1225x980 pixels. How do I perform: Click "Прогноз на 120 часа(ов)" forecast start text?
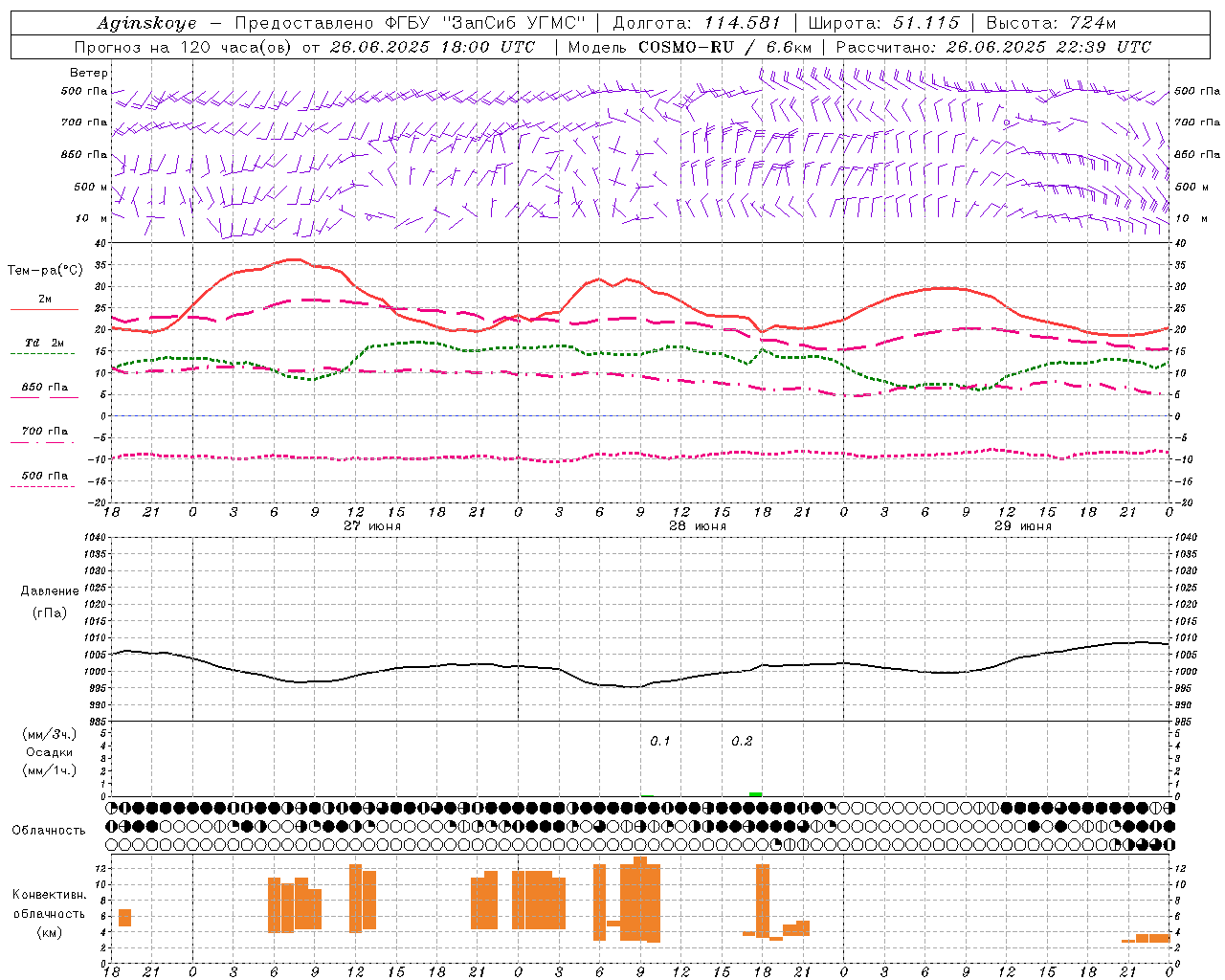(x=184, y=47)
